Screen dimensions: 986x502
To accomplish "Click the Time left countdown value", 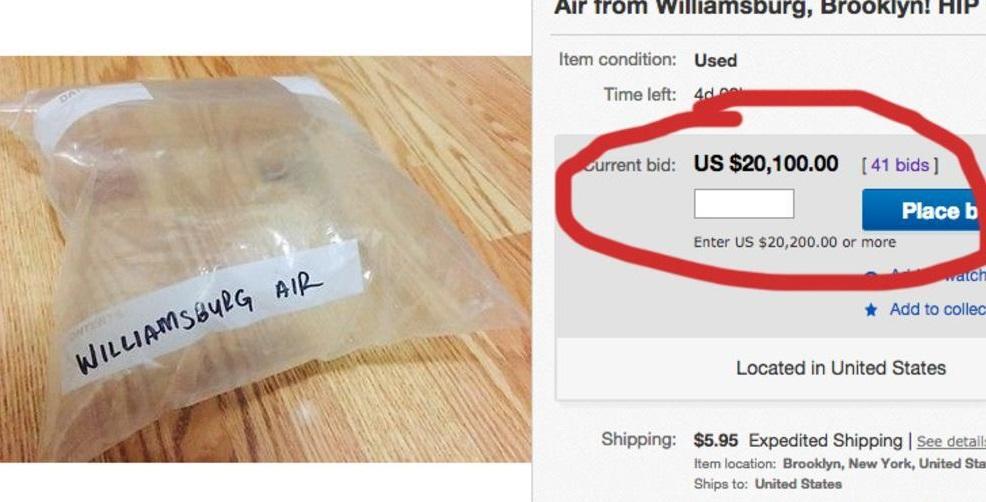I will (716, 94).
